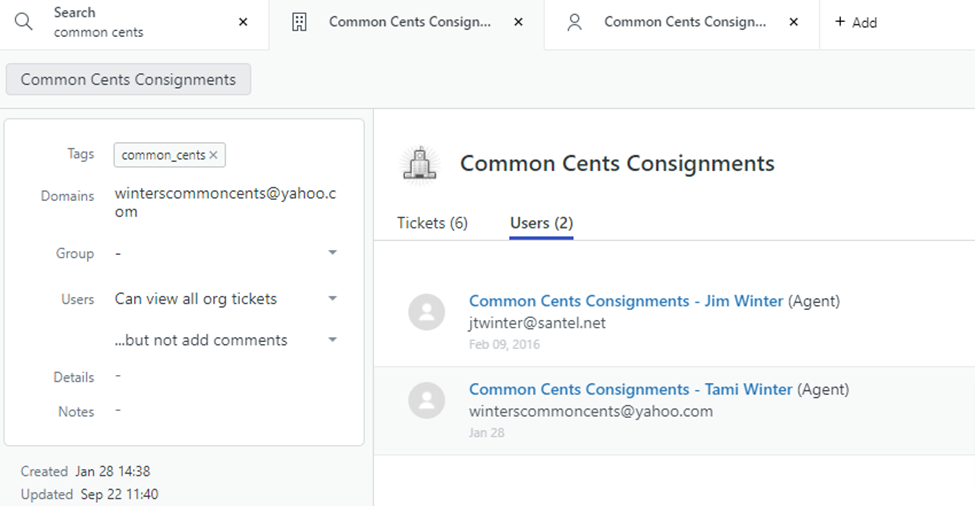Open the Jim Winter user link
The height and width of the screenshot is (506, 975).
[626, 301]
